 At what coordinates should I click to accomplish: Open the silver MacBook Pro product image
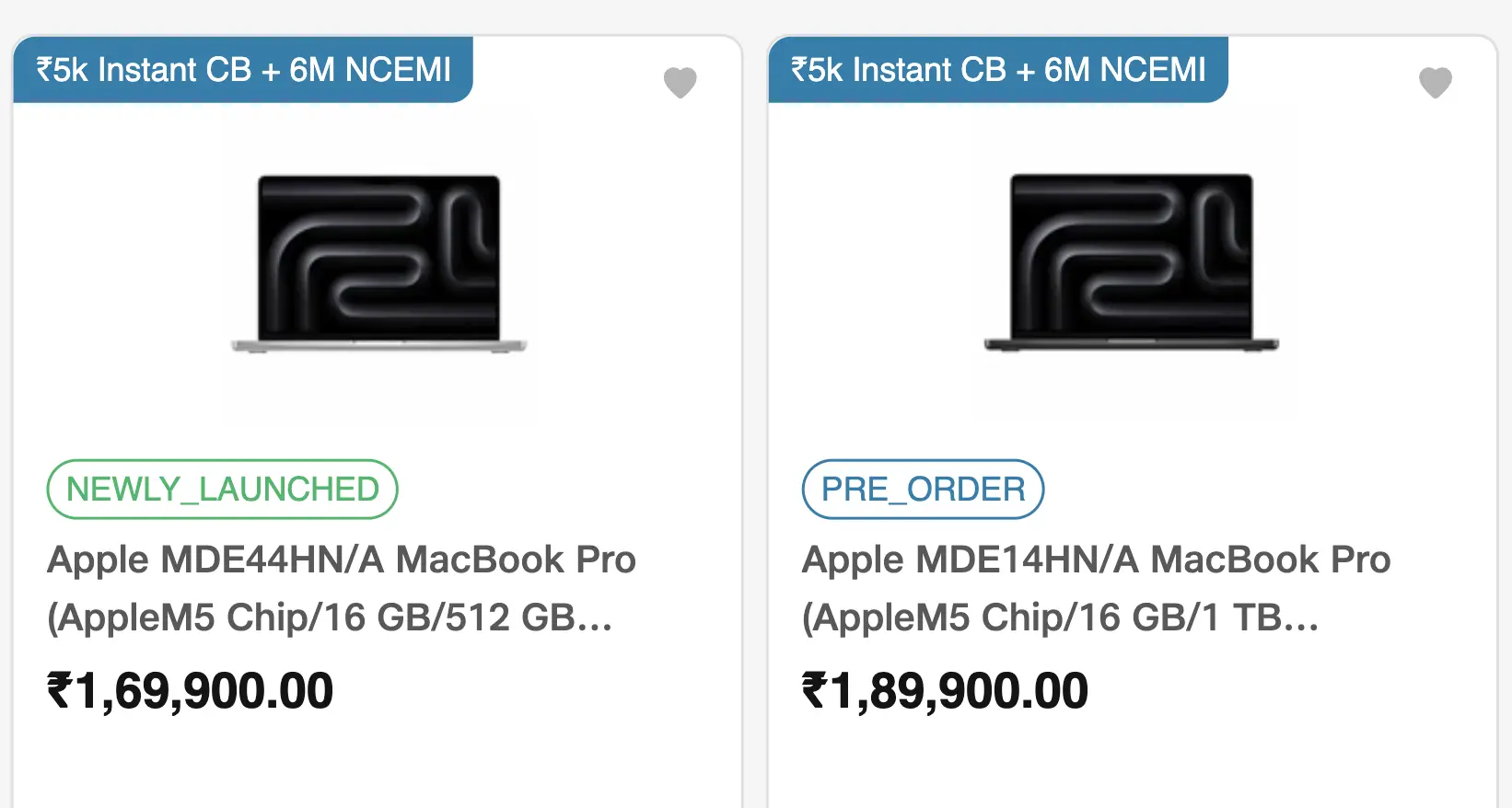point(378,263)
